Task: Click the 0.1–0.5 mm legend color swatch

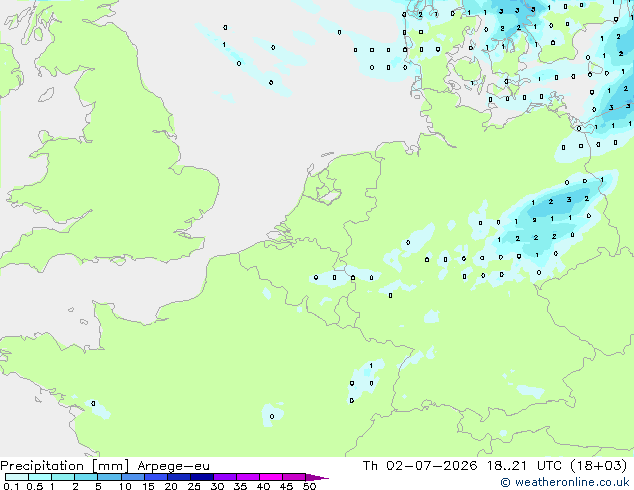Action: coord(17,477)
